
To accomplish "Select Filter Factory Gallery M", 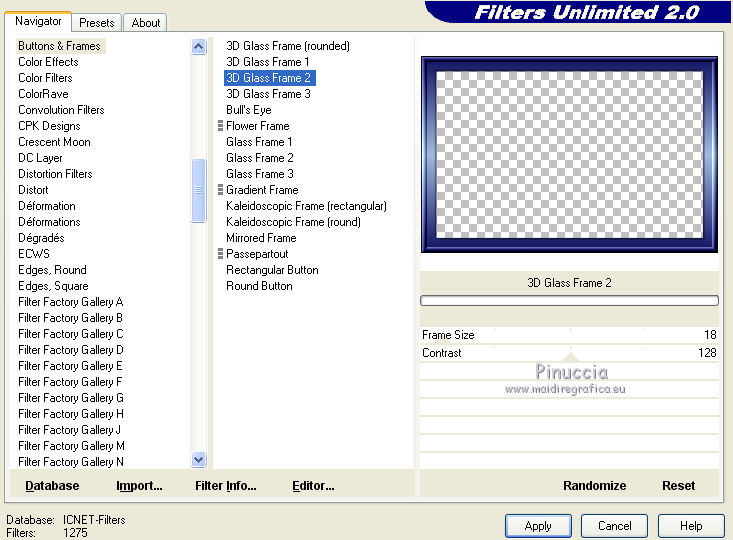I will pyautogui.click(x=71, y=446).
